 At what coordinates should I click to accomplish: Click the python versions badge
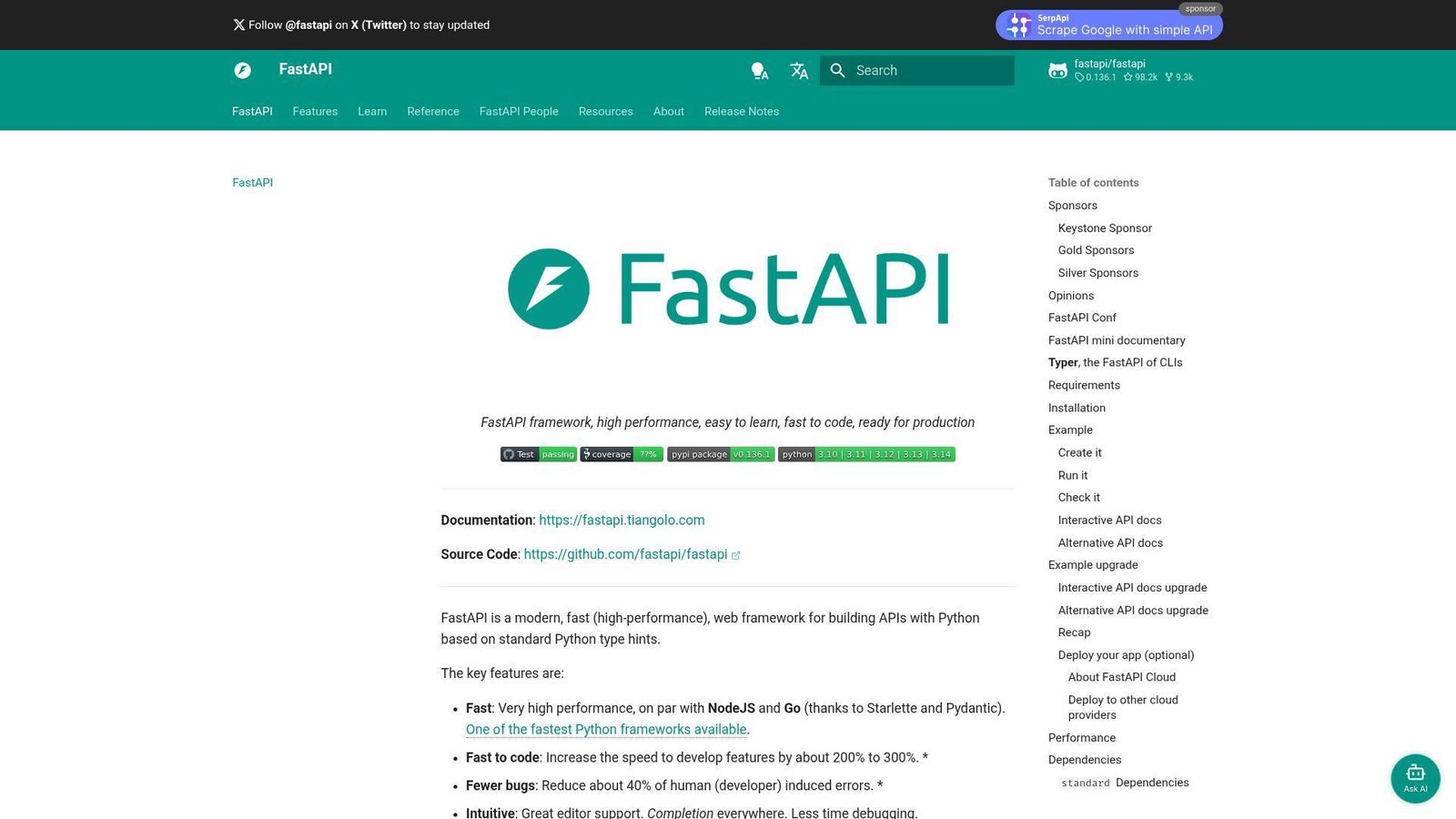pyautogui.click(x=866, y=454)
